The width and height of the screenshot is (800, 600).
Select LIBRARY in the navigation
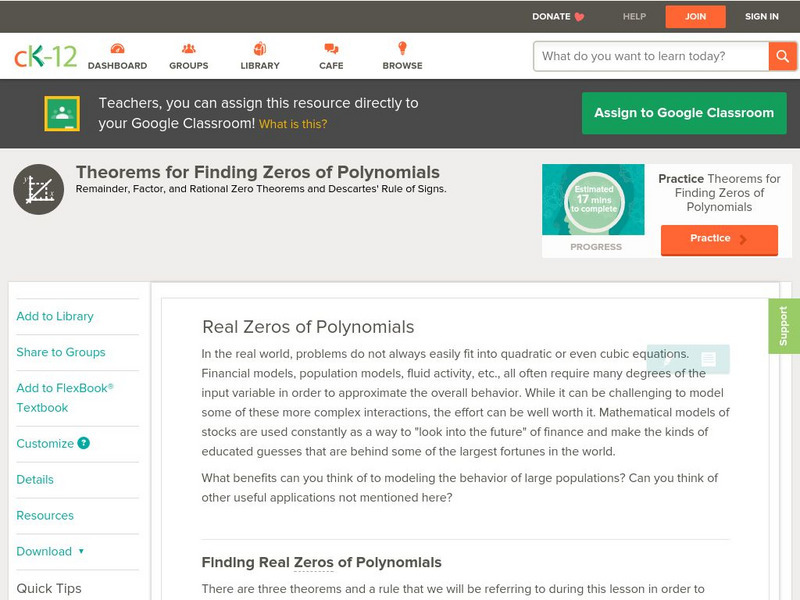coord(260,66)
